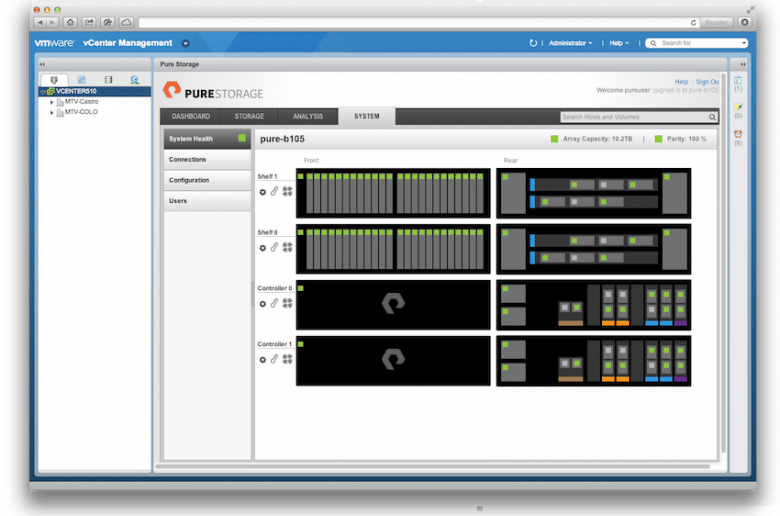780x516 pixels.
Task: Click the Sign Out link
Action: pyautogui.click(x=707, y=82)
